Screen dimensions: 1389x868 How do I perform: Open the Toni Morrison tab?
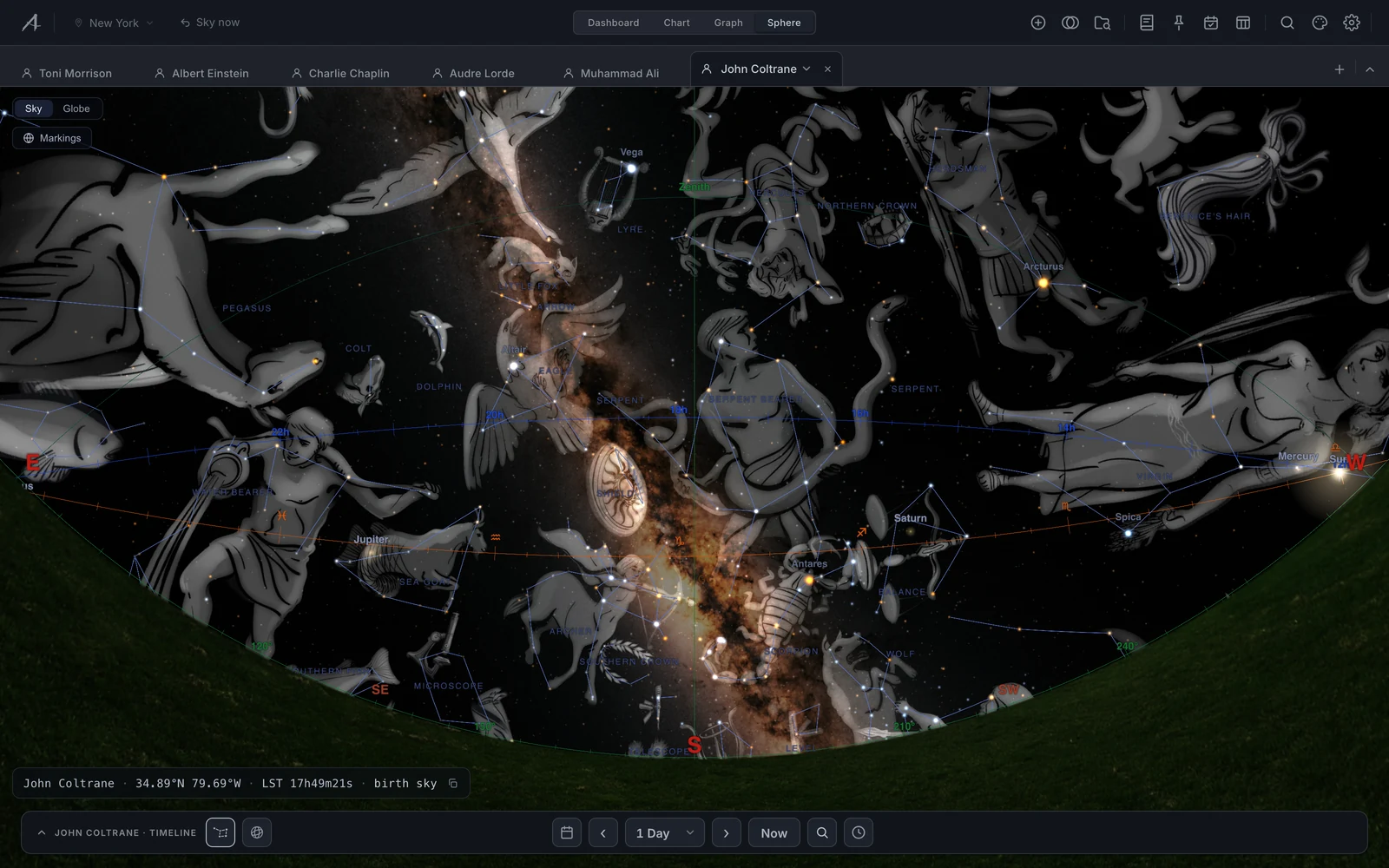[x=67, y=73]
